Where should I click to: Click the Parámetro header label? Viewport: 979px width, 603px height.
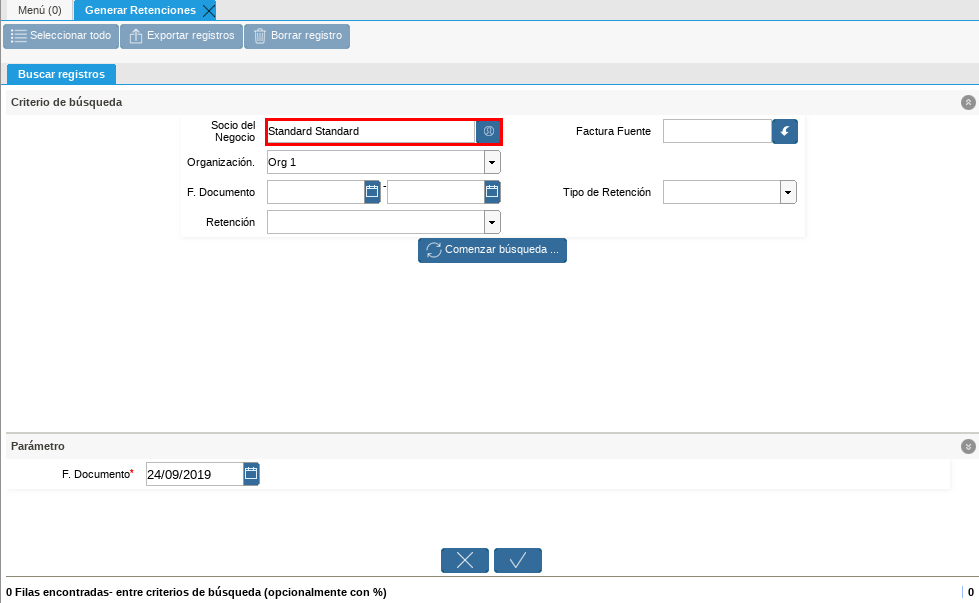click(37, 446)
